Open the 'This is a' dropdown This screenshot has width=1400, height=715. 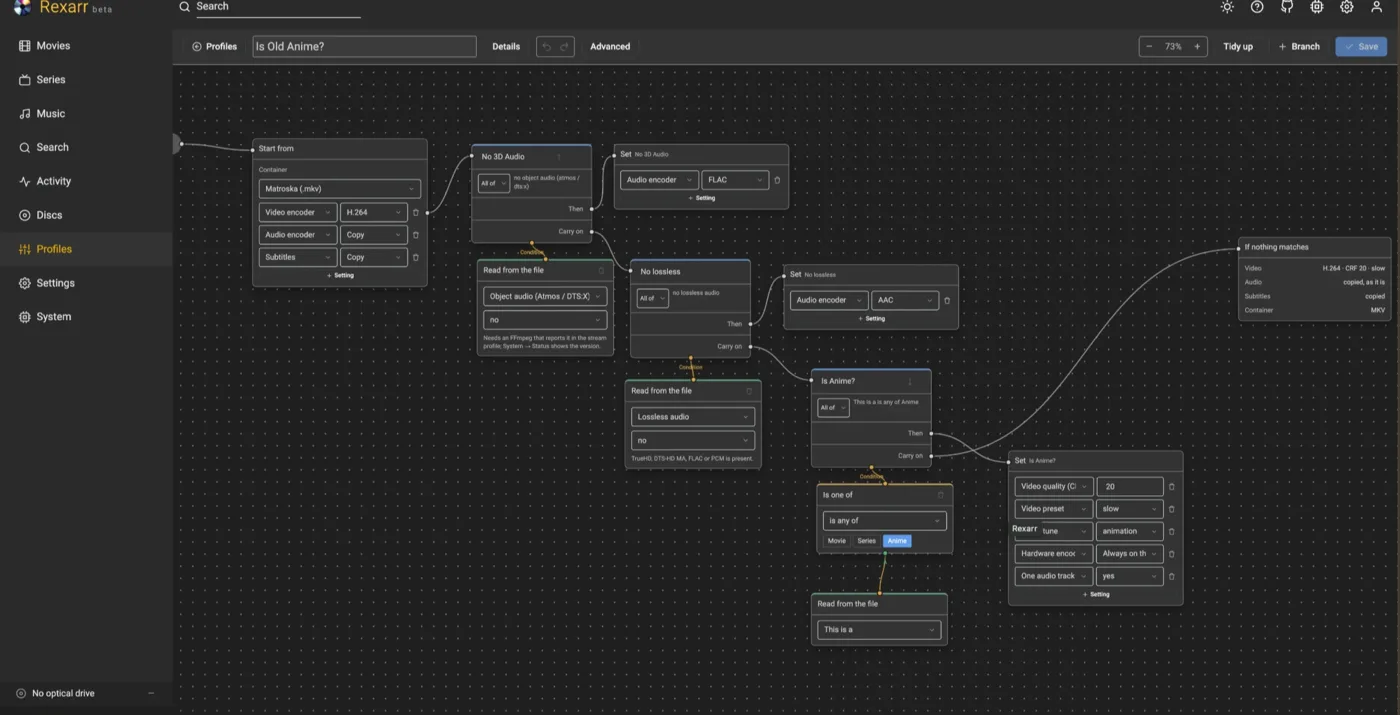879,630
